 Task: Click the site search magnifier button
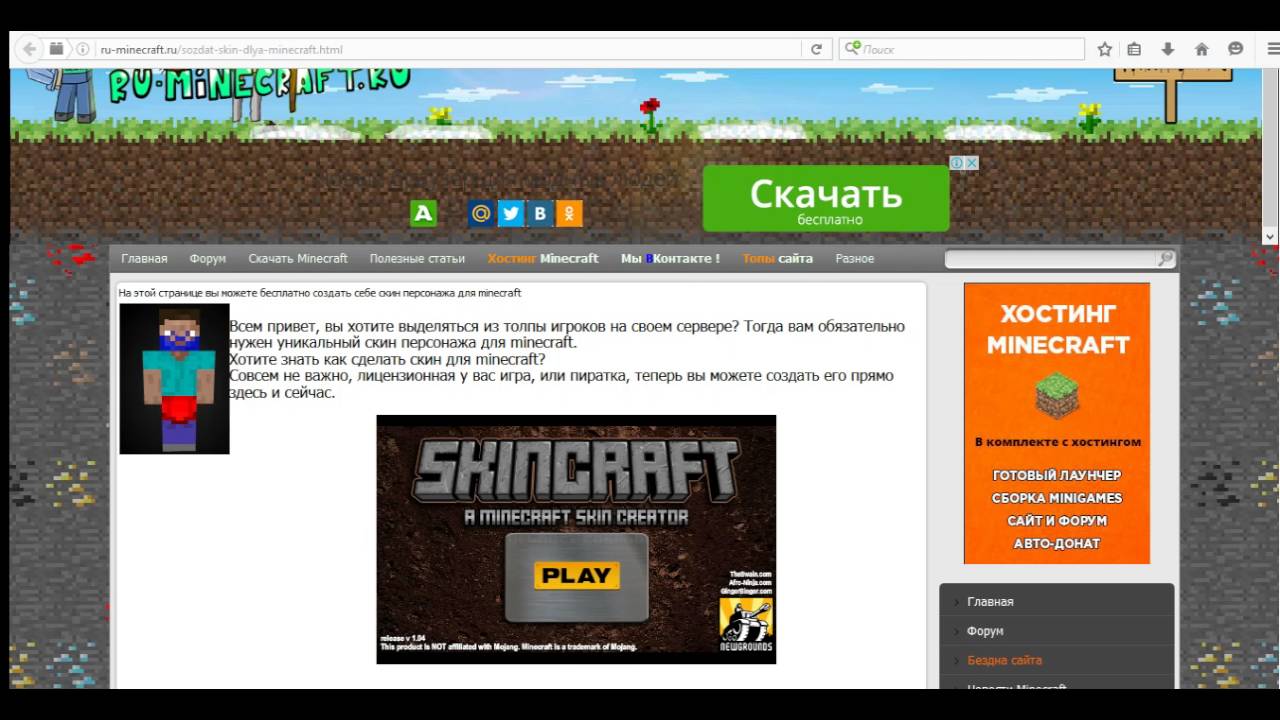point(1166,259)
